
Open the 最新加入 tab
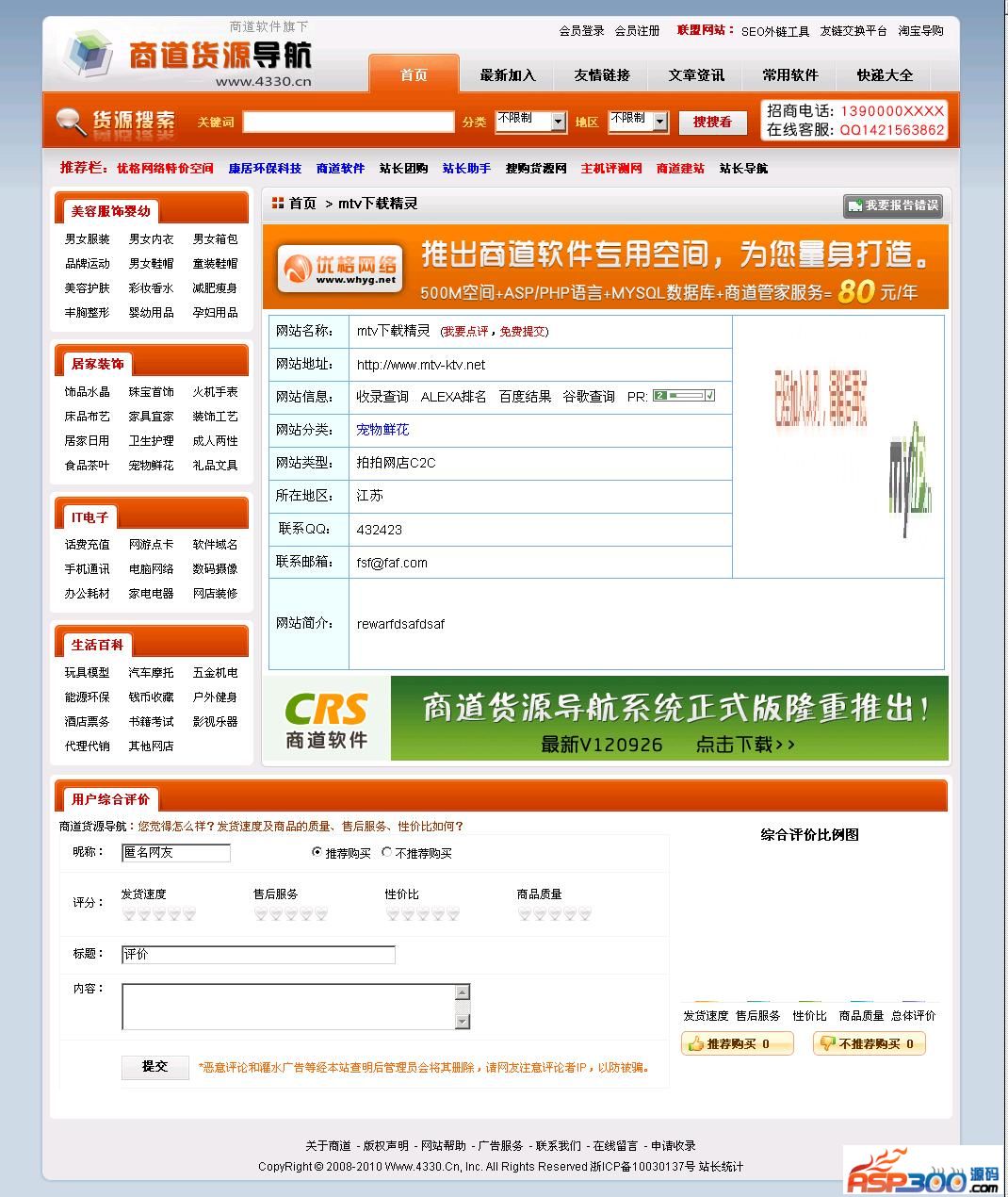tap(508, 74)
